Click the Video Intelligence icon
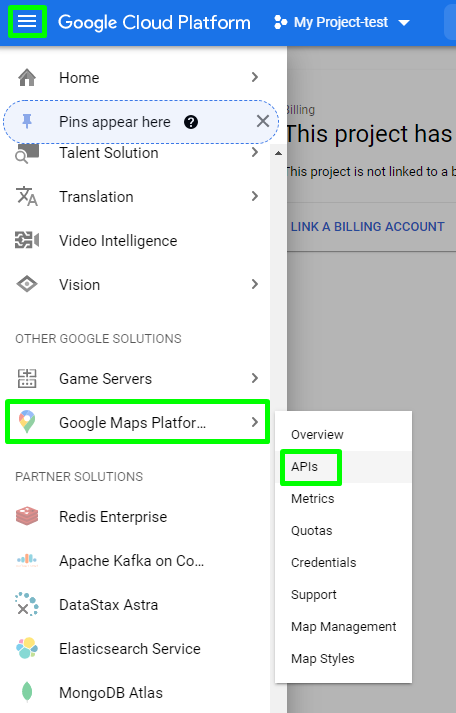Image resolution: width=456 pixels, height=713 pixels. click(27, 240)
